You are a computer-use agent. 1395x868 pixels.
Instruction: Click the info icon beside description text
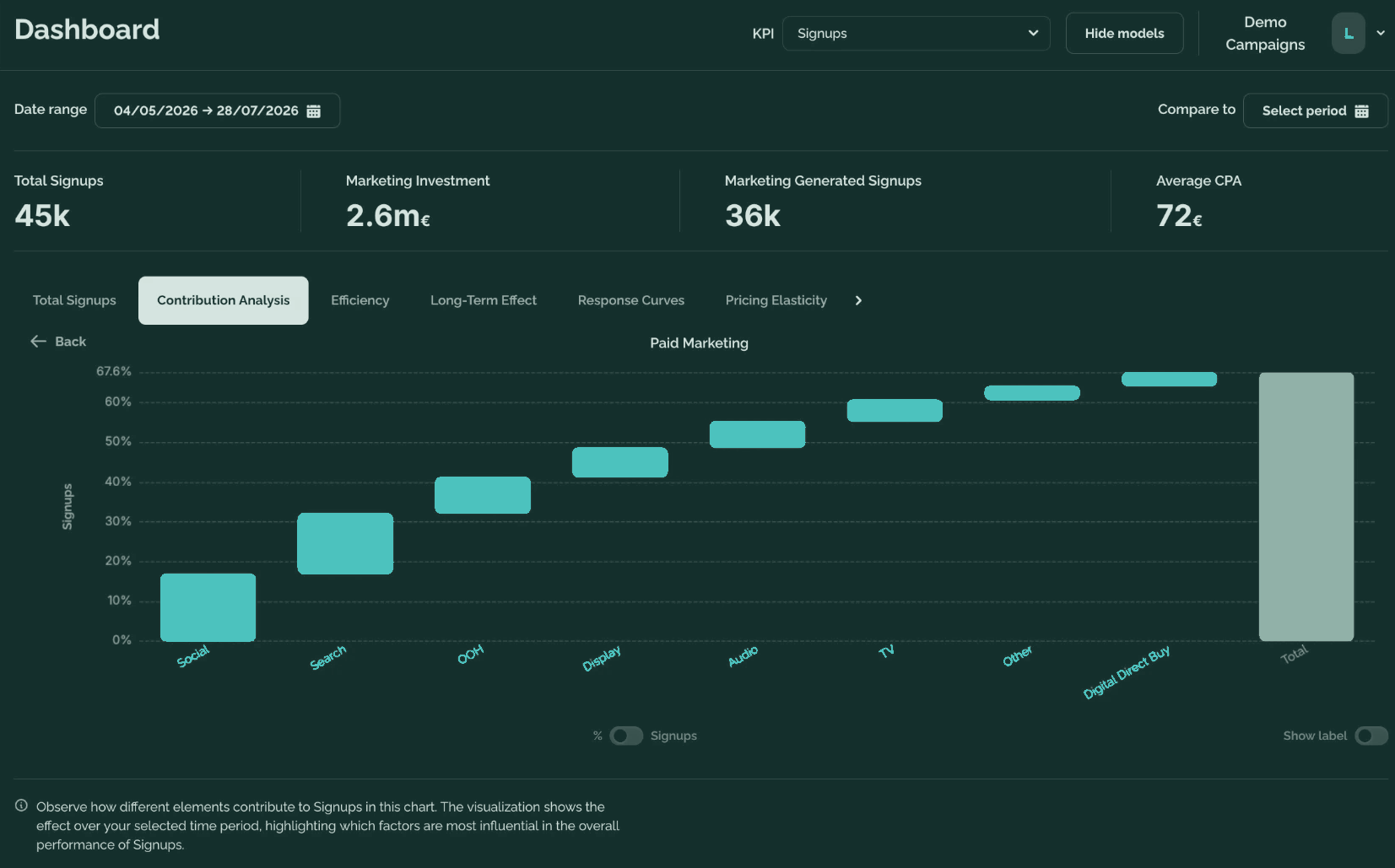pyautogui.click(x=21, y=806)
